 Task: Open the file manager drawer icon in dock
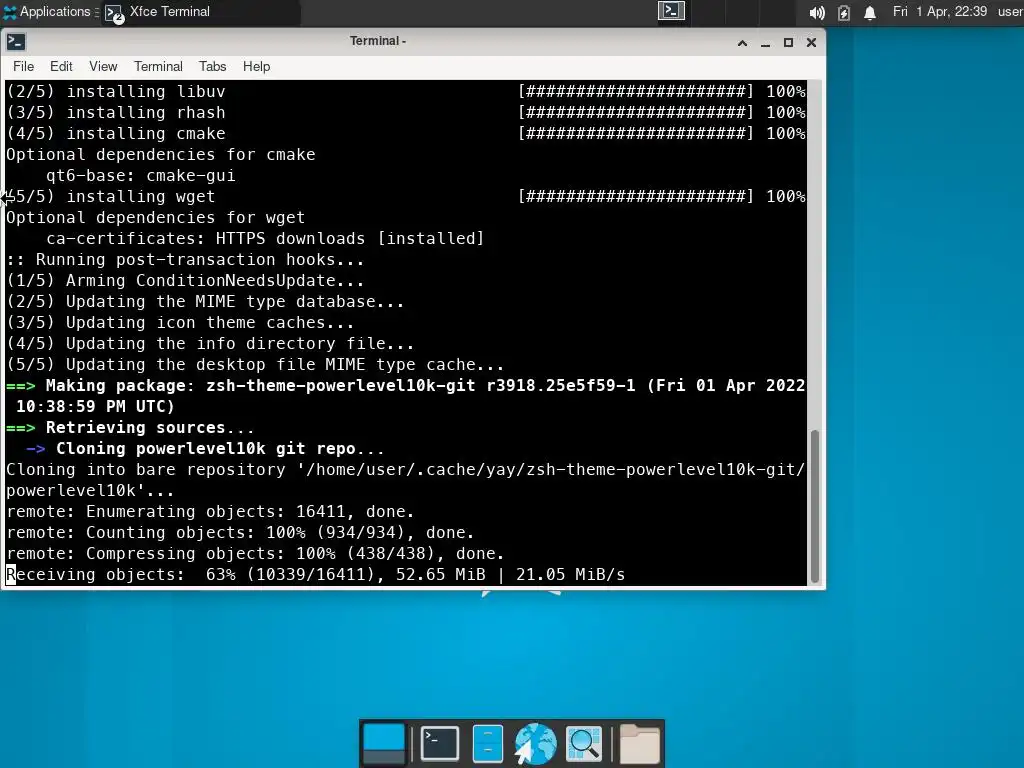click(487, 743)
